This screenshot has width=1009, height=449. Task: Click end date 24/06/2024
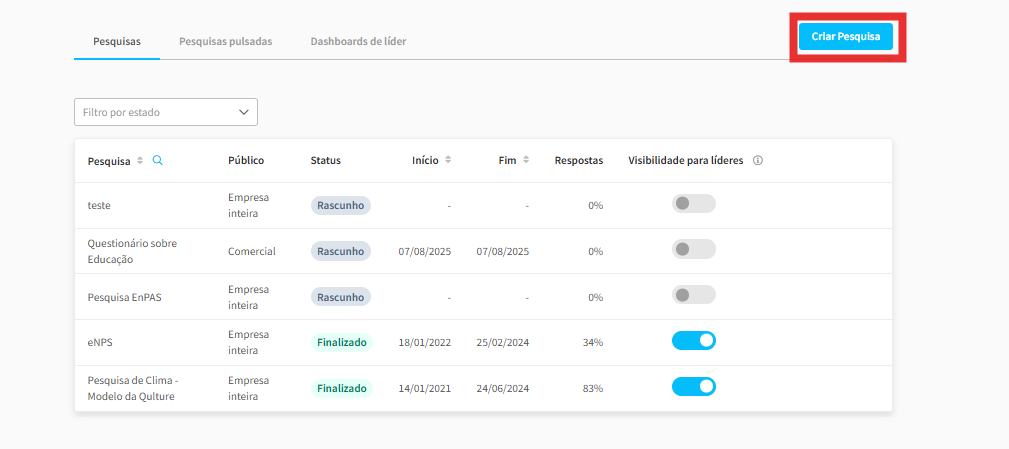click(x=503, y=389)
